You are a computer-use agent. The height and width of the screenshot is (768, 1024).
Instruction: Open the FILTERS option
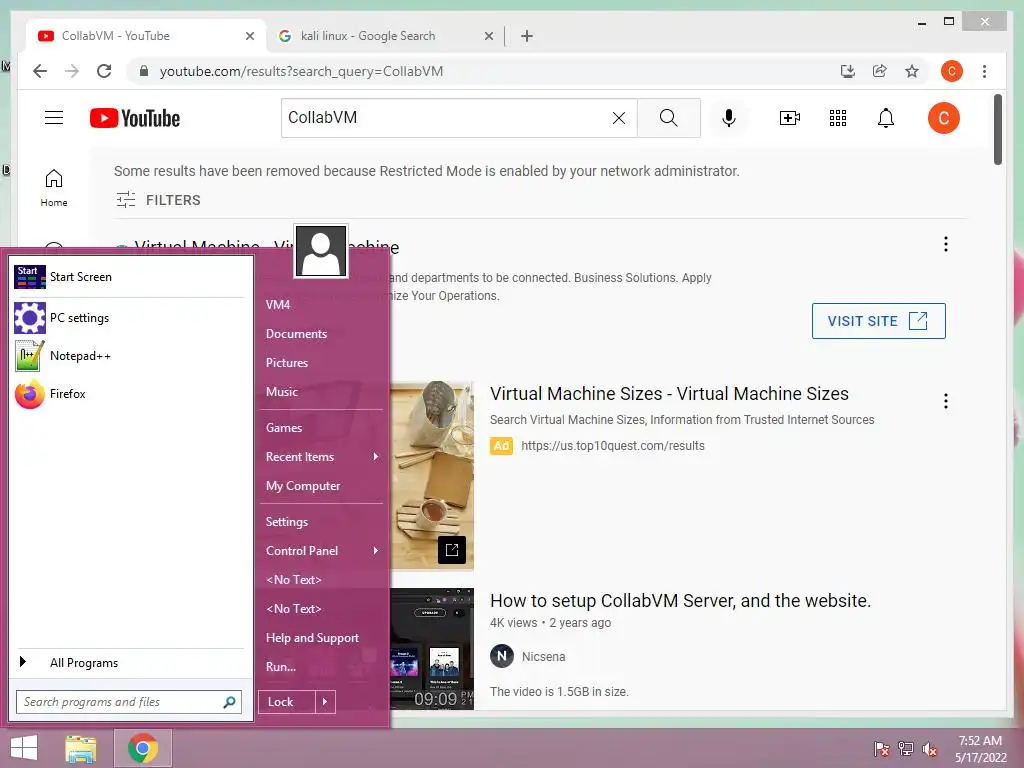(158, 200)
